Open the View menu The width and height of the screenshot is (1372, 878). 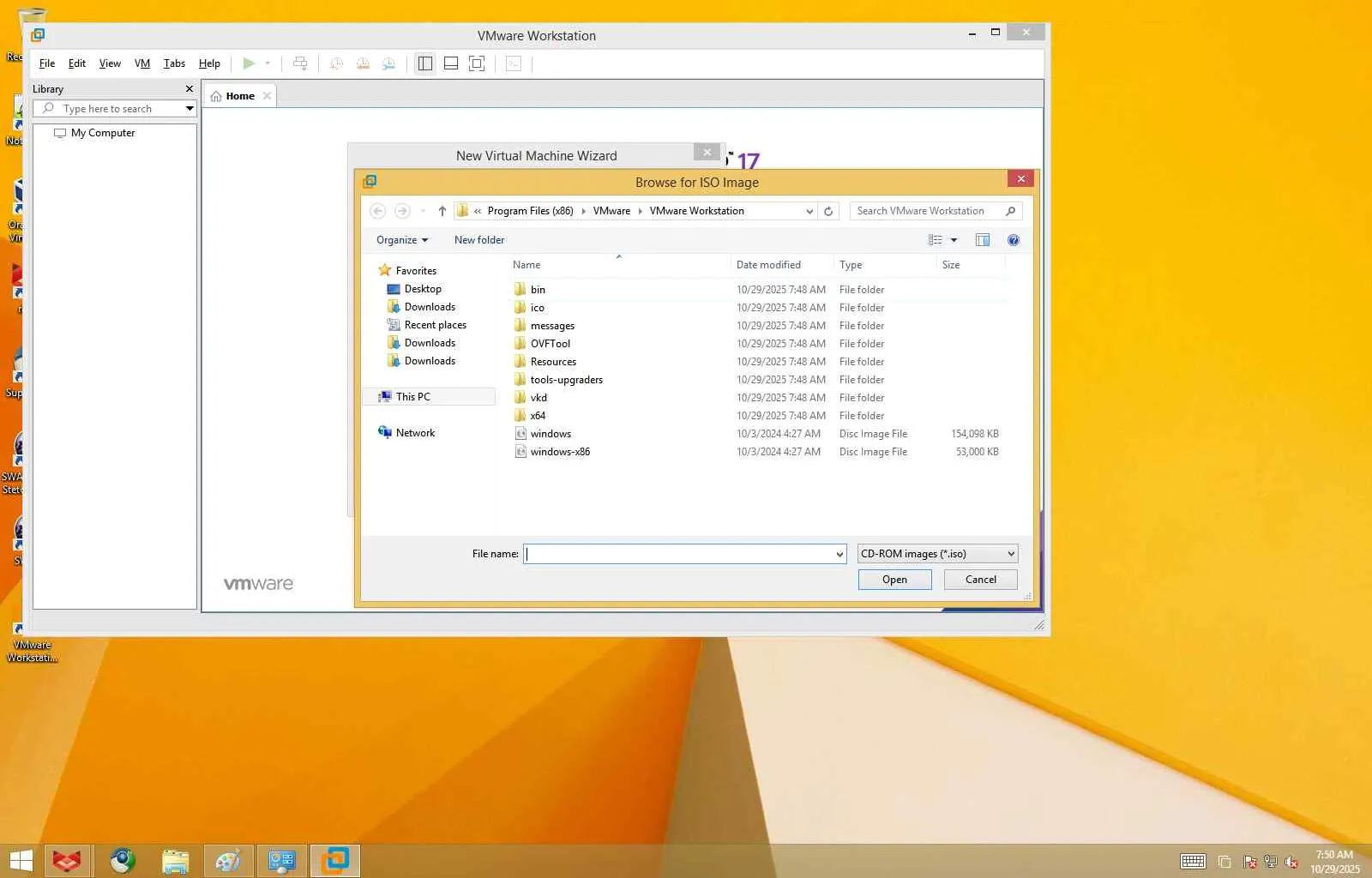point(110,63)
